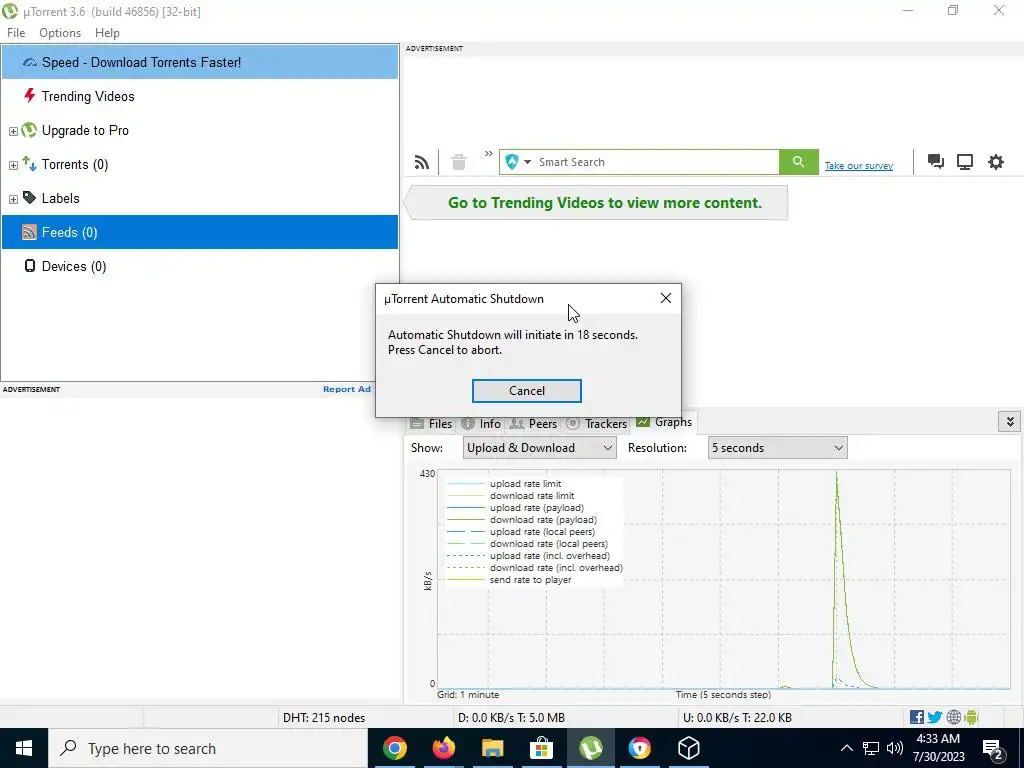Click the 3D cube taskbar icon
1024x768 pixels.
point(688,748)
